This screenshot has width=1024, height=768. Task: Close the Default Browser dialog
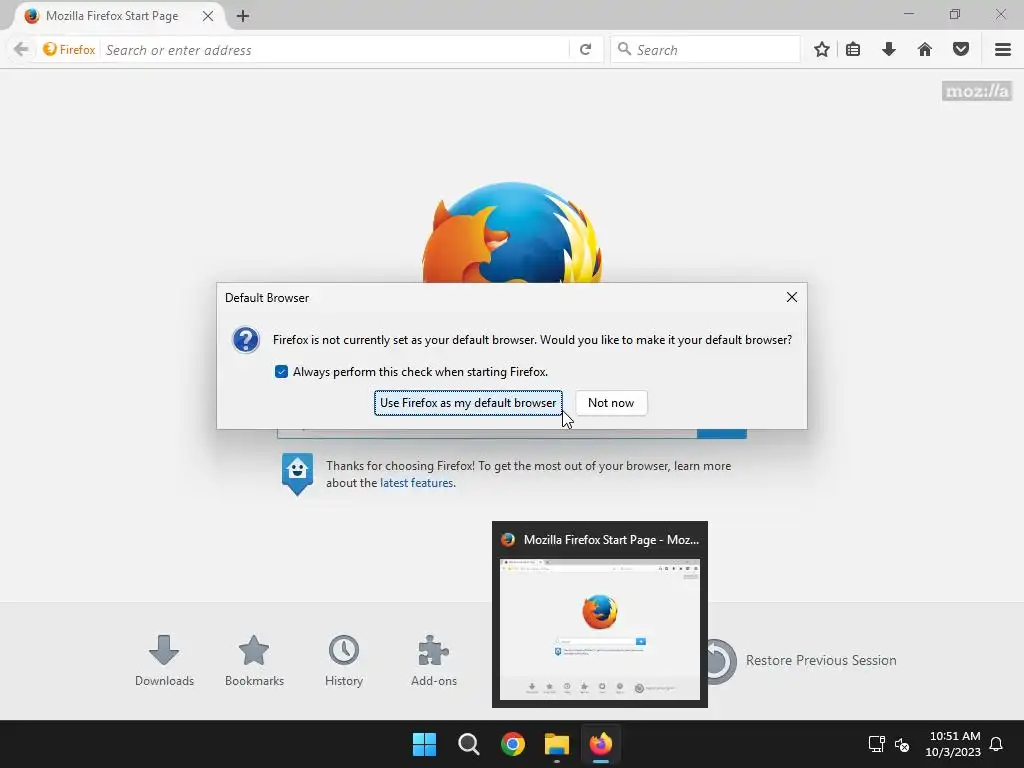pos(792,297)
